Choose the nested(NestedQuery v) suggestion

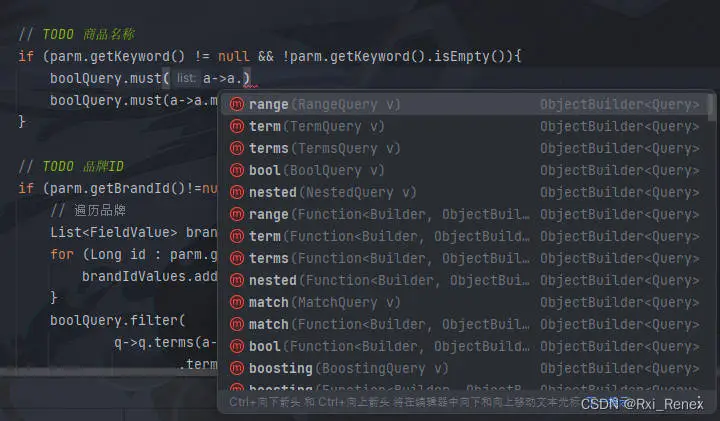[x=465, y=192]
